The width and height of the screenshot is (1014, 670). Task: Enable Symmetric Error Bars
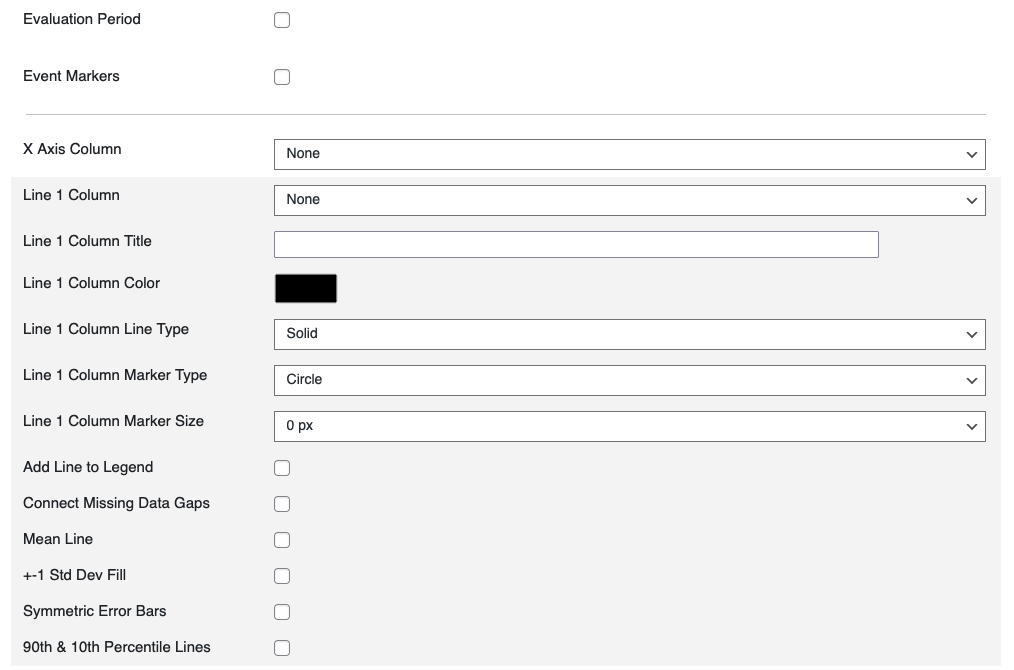(x=281, y=611)
